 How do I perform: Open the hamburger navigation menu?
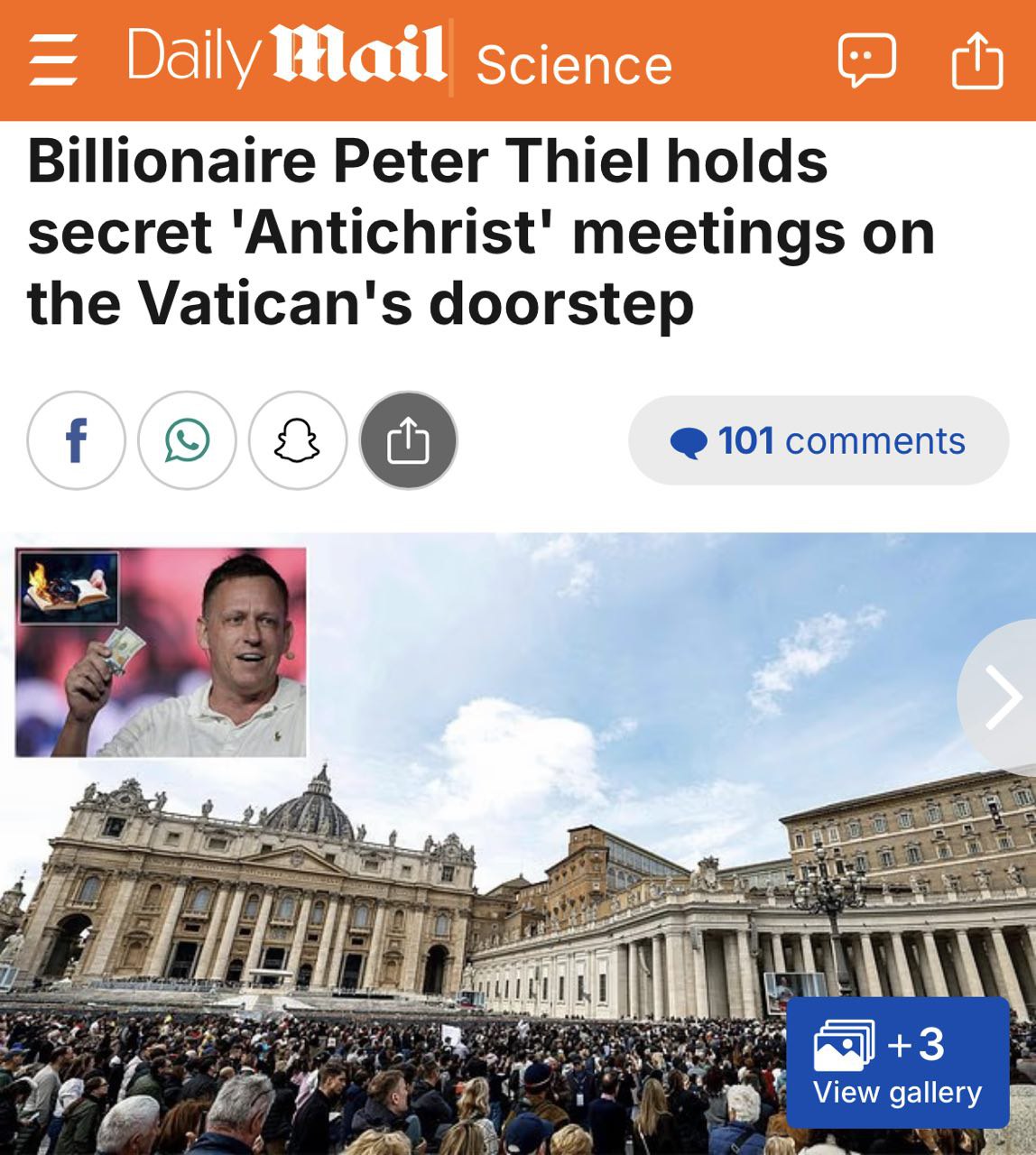[52, 61]
